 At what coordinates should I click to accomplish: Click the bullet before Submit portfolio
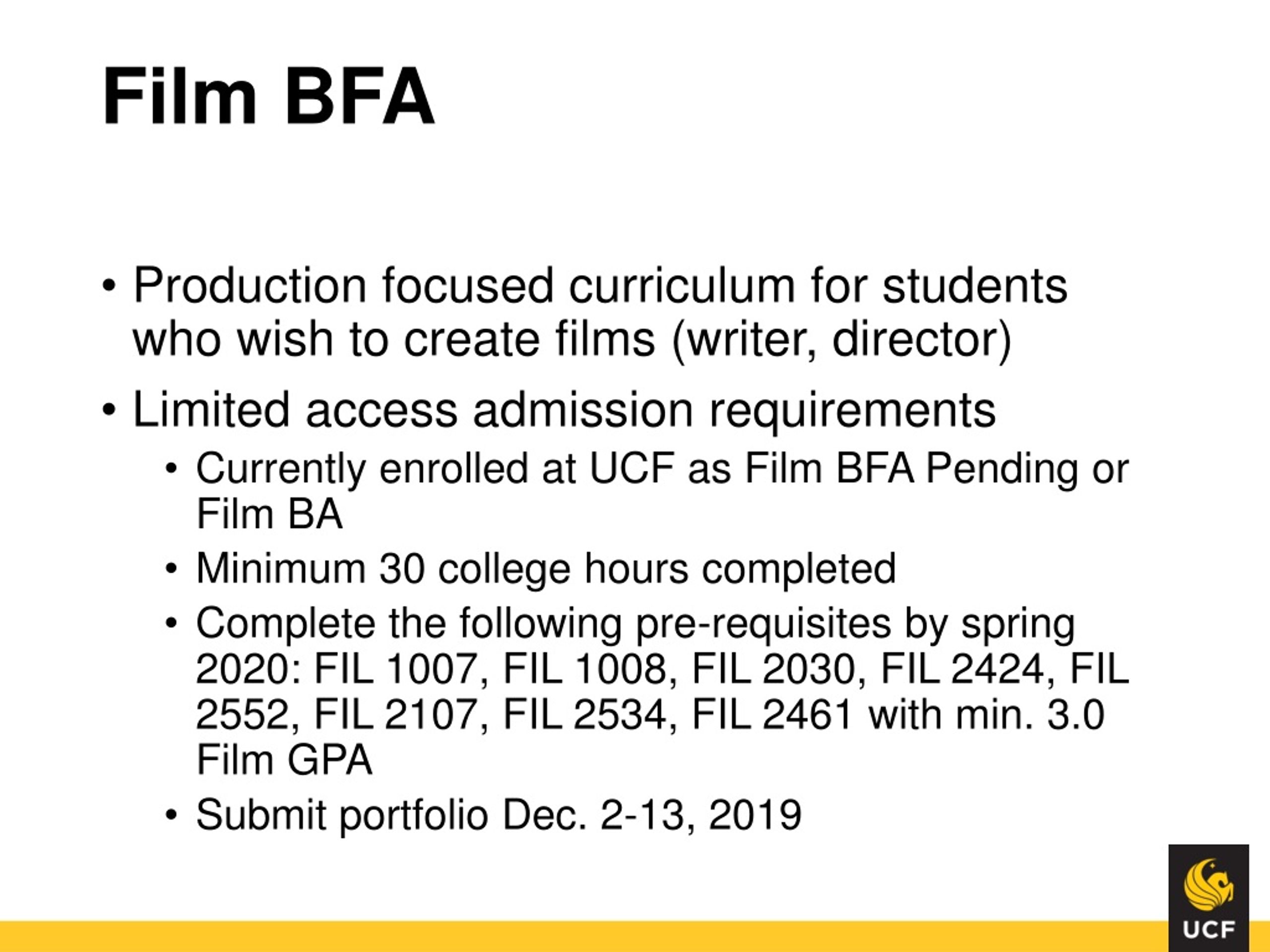click(172, 816)
